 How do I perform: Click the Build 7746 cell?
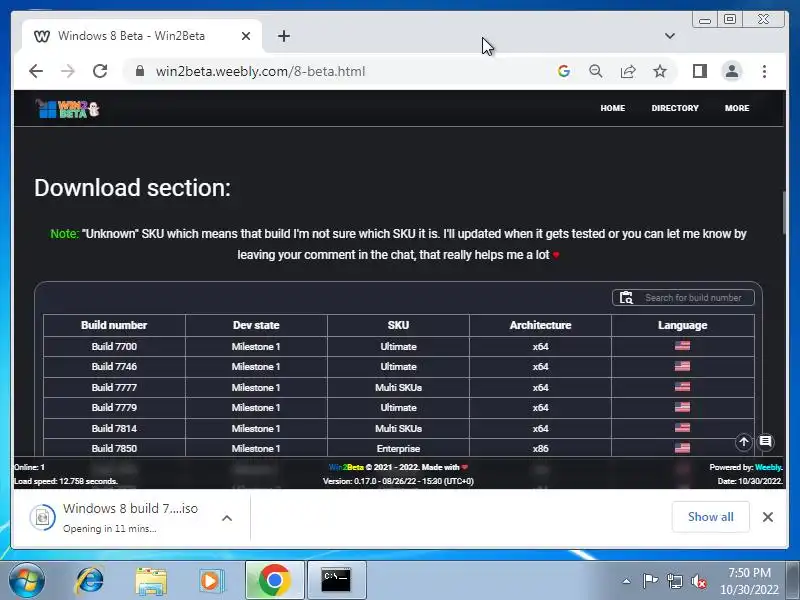(114, 367)
